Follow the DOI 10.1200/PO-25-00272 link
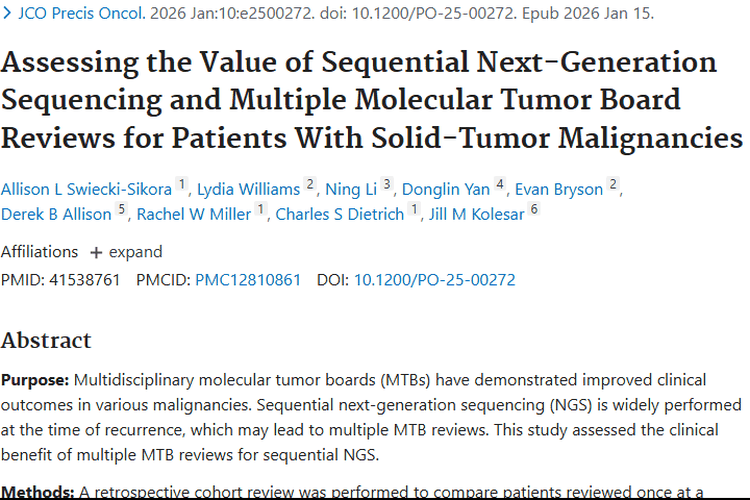The height and width of the screenshot is (500, 750). tap(435, 280)
